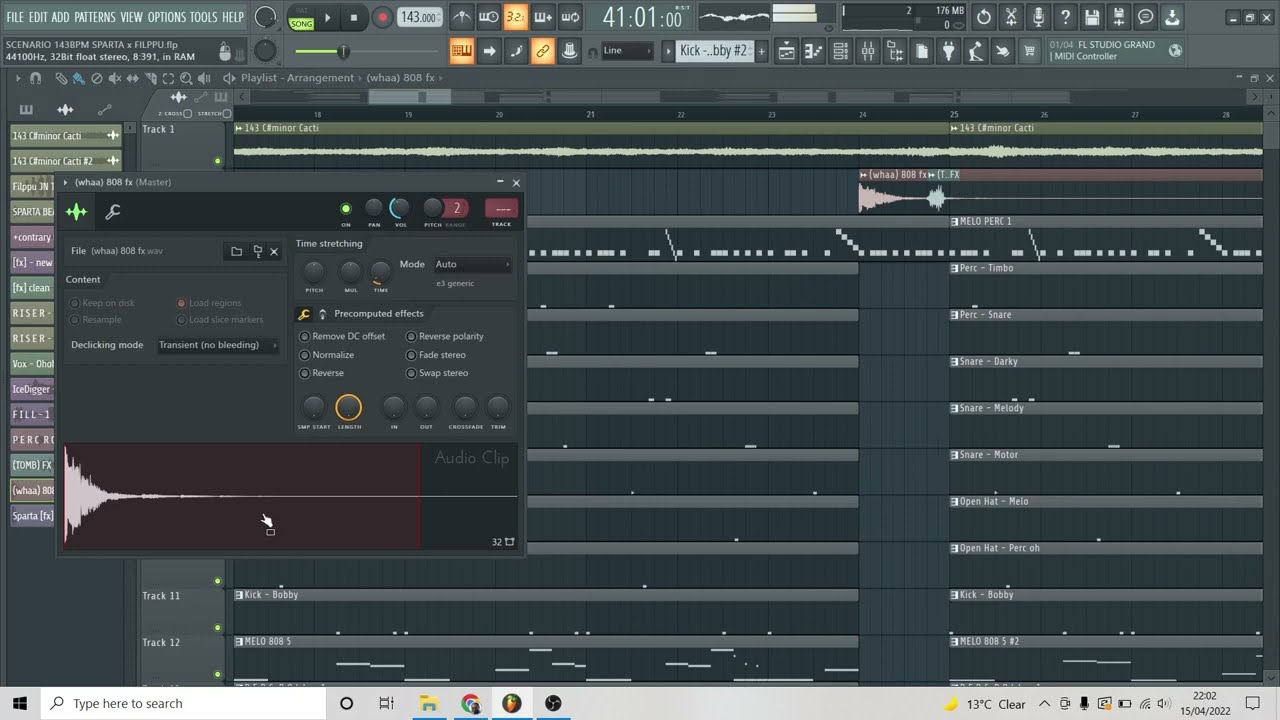Viewport: 1280px width, 720px height.
Task: Select the IceDigger clip in picker
Action: 33,389
